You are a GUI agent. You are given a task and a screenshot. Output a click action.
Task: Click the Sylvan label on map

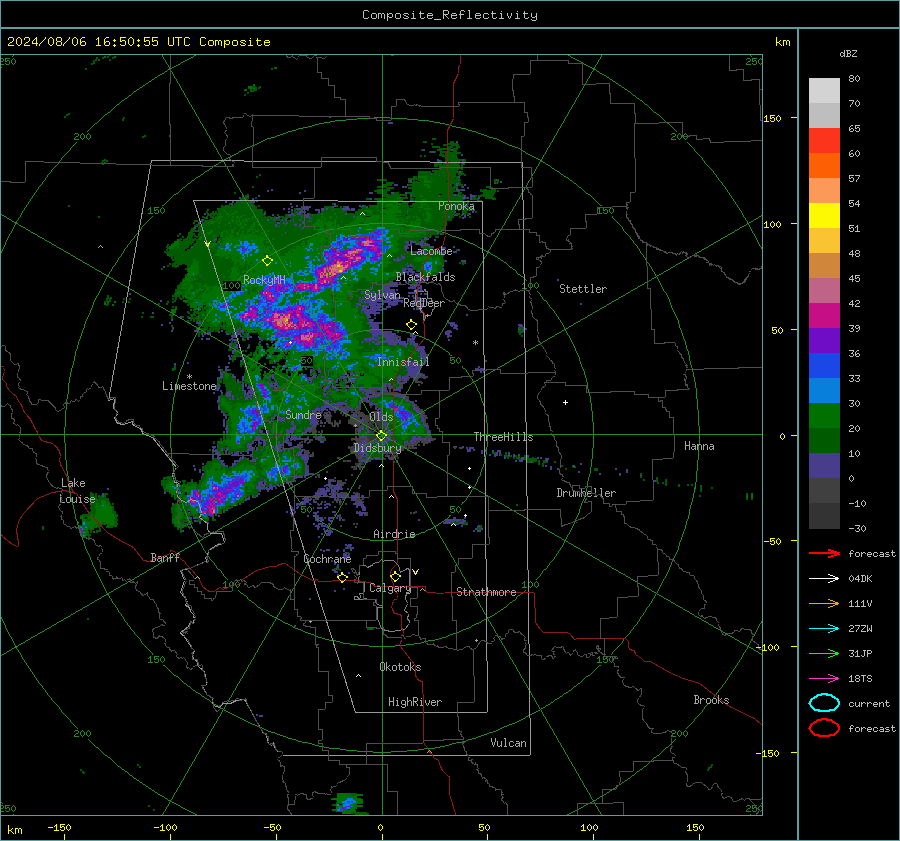point(382,295)
